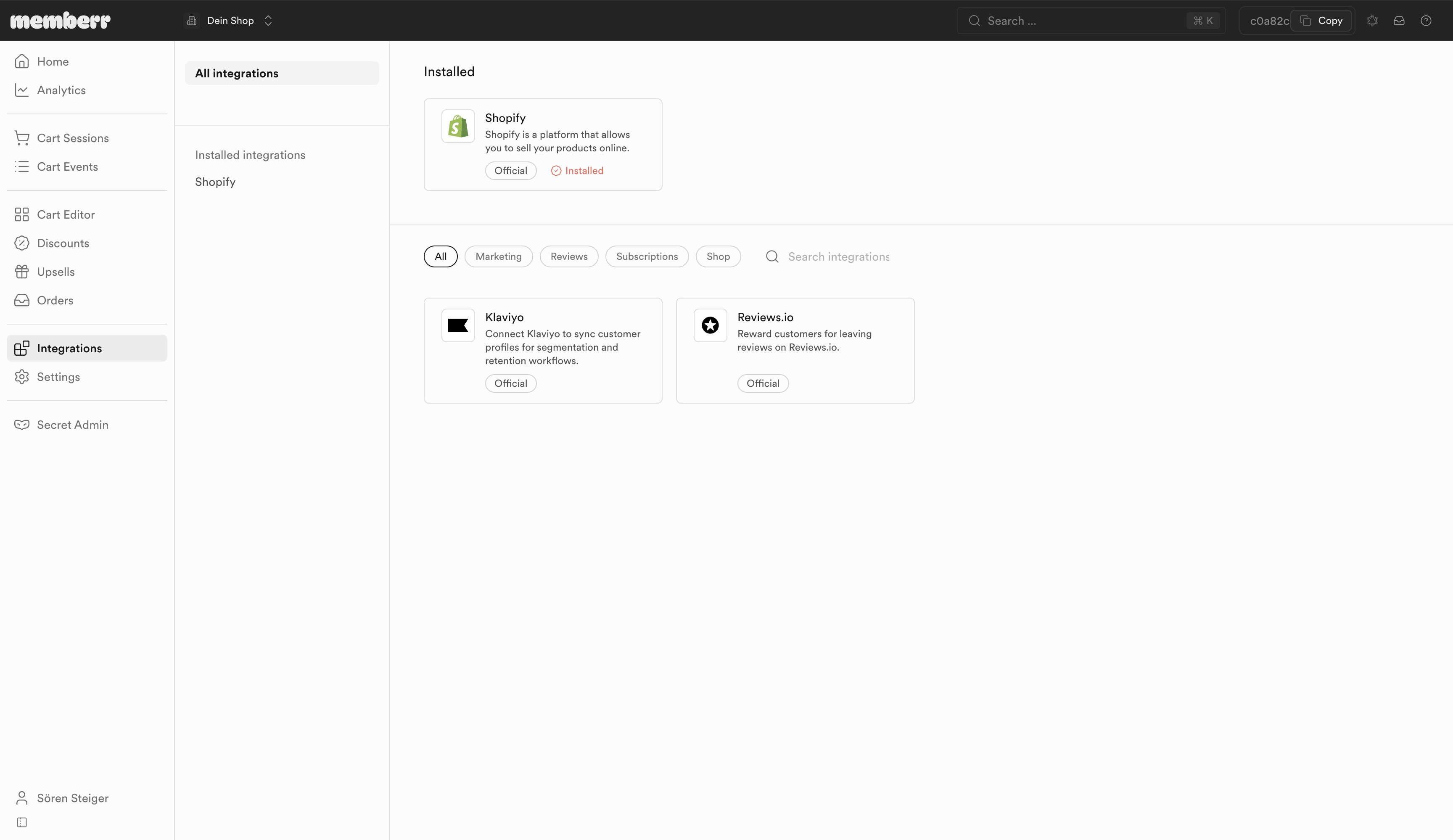Click the Secret Admin mask icon
This screenshot has width=1453, height=840.
pyautogui.click(x=22, y=425)
